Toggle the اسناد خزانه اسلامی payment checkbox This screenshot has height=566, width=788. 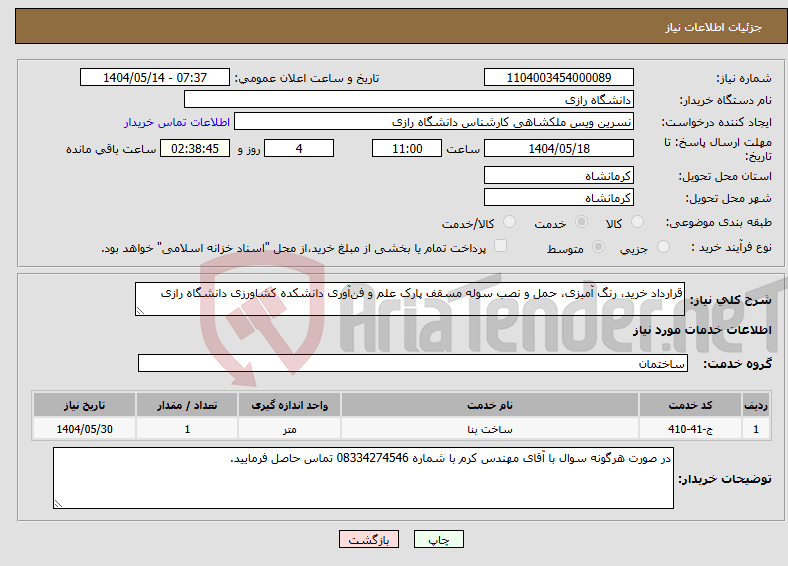coord(501,245)
